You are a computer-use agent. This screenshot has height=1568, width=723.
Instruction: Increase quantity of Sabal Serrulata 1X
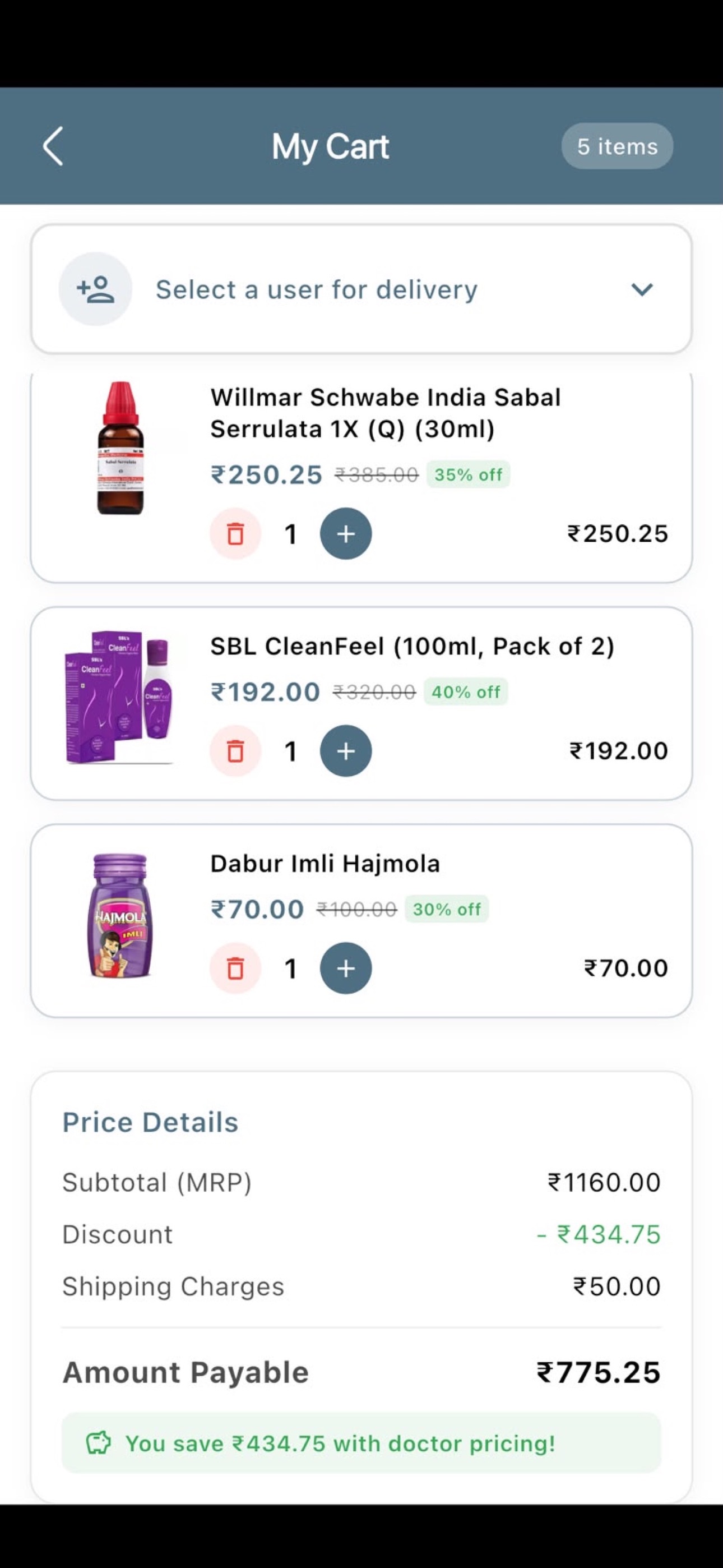coord(346,534)
